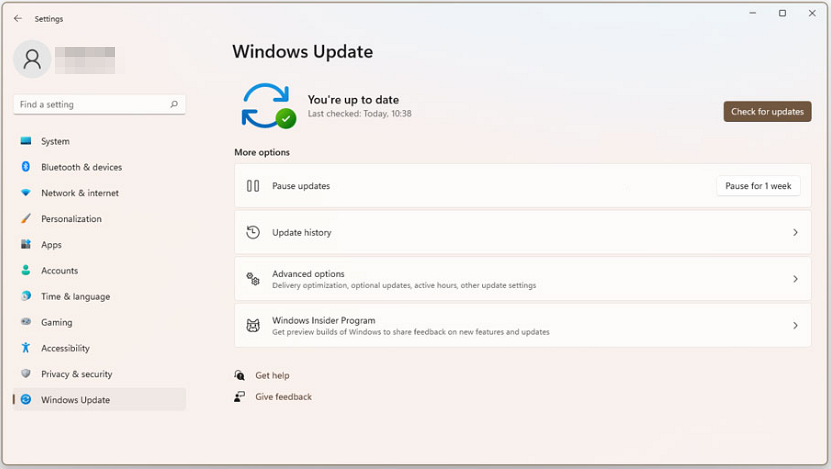Click the Privacy shield icon

[25, 374]
